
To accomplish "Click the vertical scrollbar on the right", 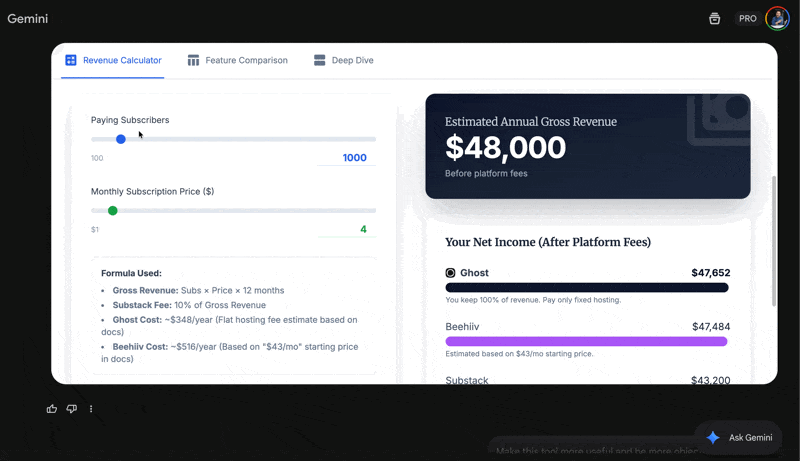I will coord(772,240).
